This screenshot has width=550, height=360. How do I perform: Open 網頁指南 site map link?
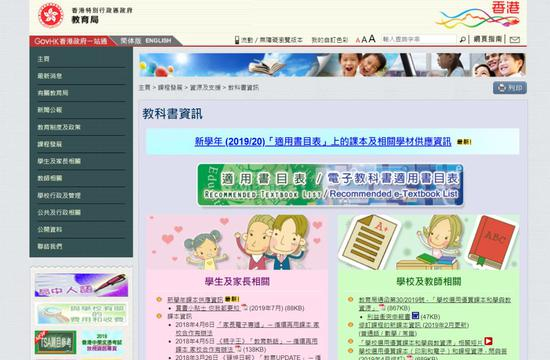488,39
